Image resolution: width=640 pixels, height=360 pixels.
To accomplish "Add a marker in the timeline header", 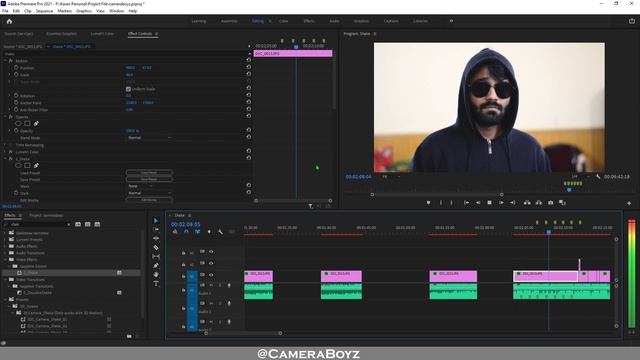I will click(x=209, y=232).
